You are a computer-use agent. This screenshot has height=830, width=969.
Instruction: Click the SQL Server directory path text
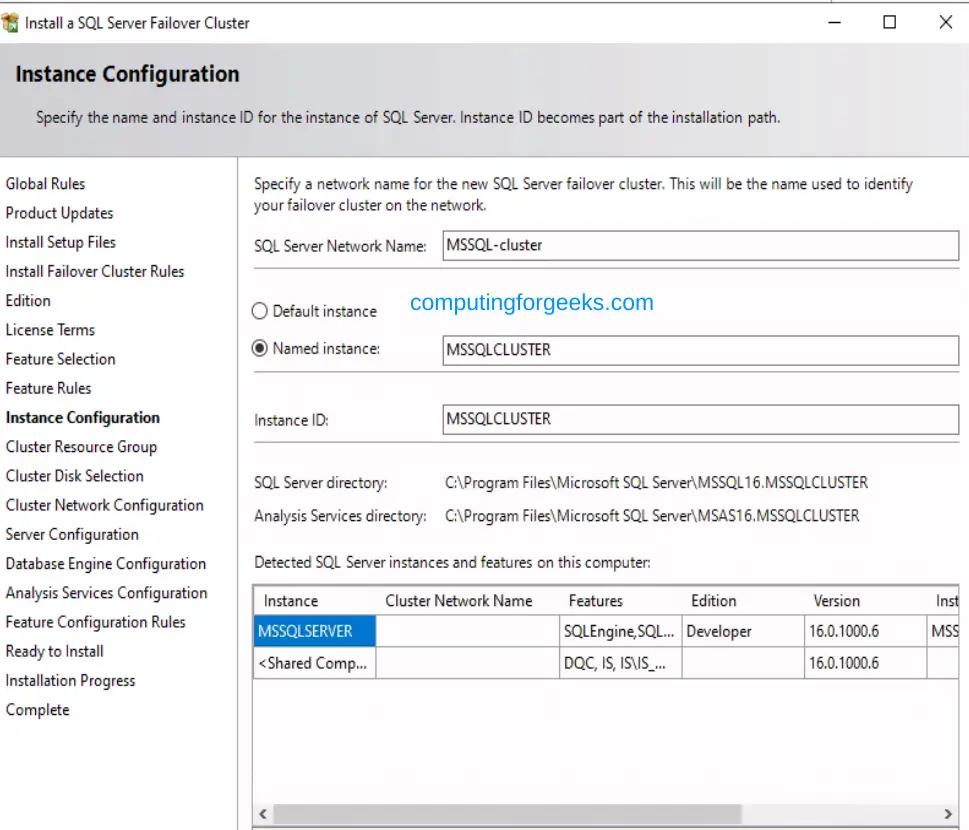[656, 483]
